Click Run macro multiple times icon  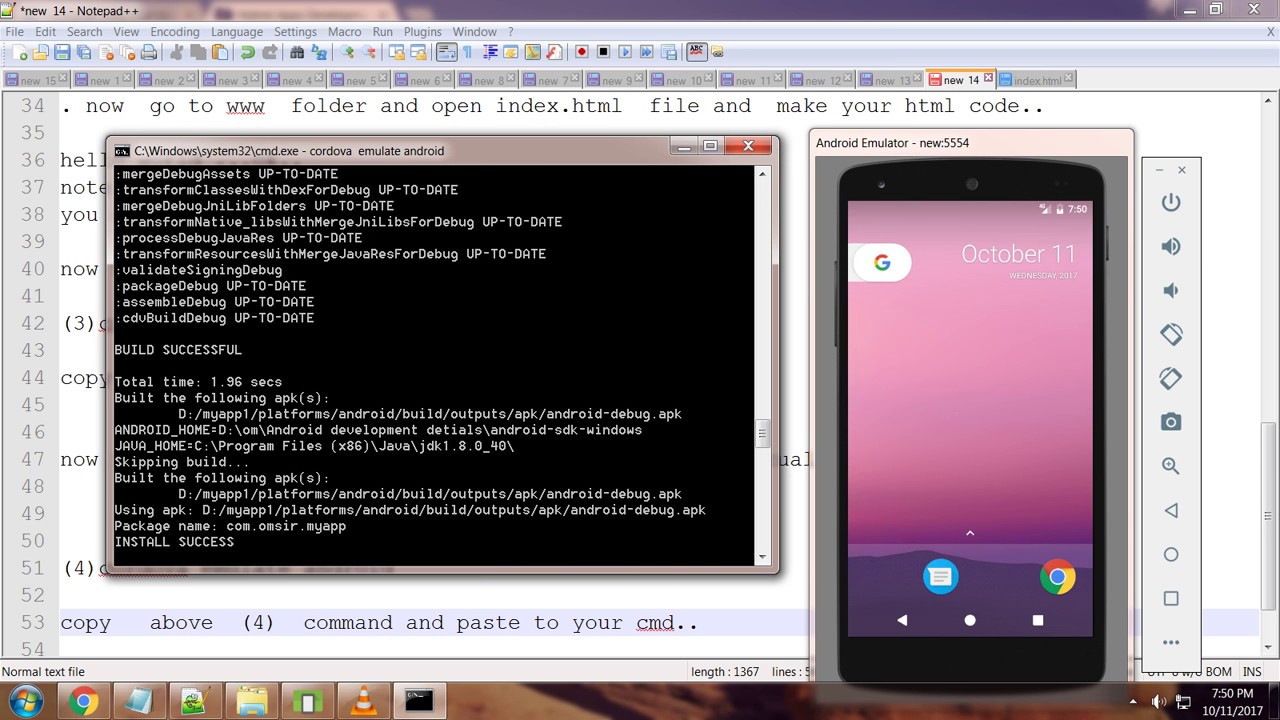pyautogui.click(x=647, y=52)
